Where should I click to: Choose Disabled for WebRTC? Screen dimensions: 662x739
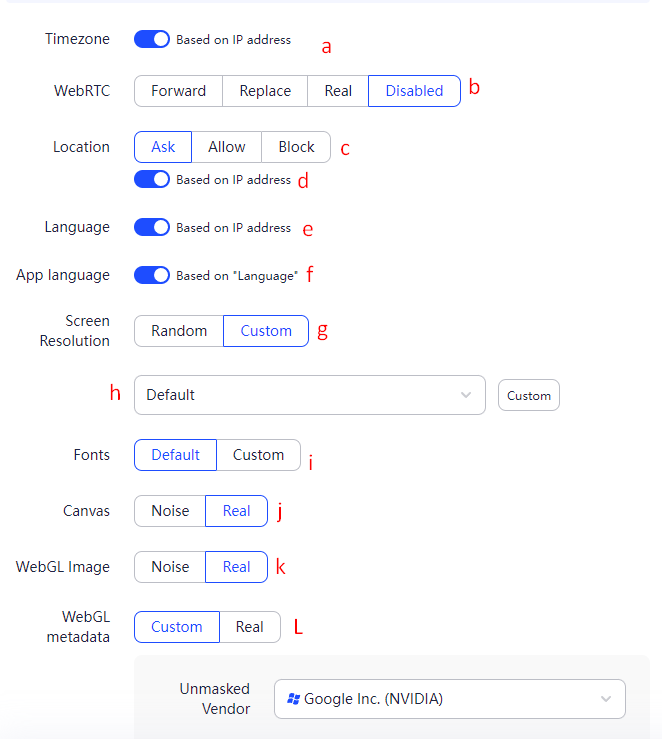click(x=414, y=91)
